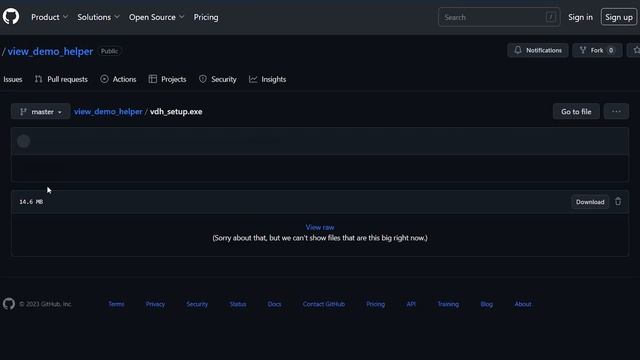Screen dimensions: 640x360
Task: Go to the Pricing page in header
Action: [x=206, y=17]
